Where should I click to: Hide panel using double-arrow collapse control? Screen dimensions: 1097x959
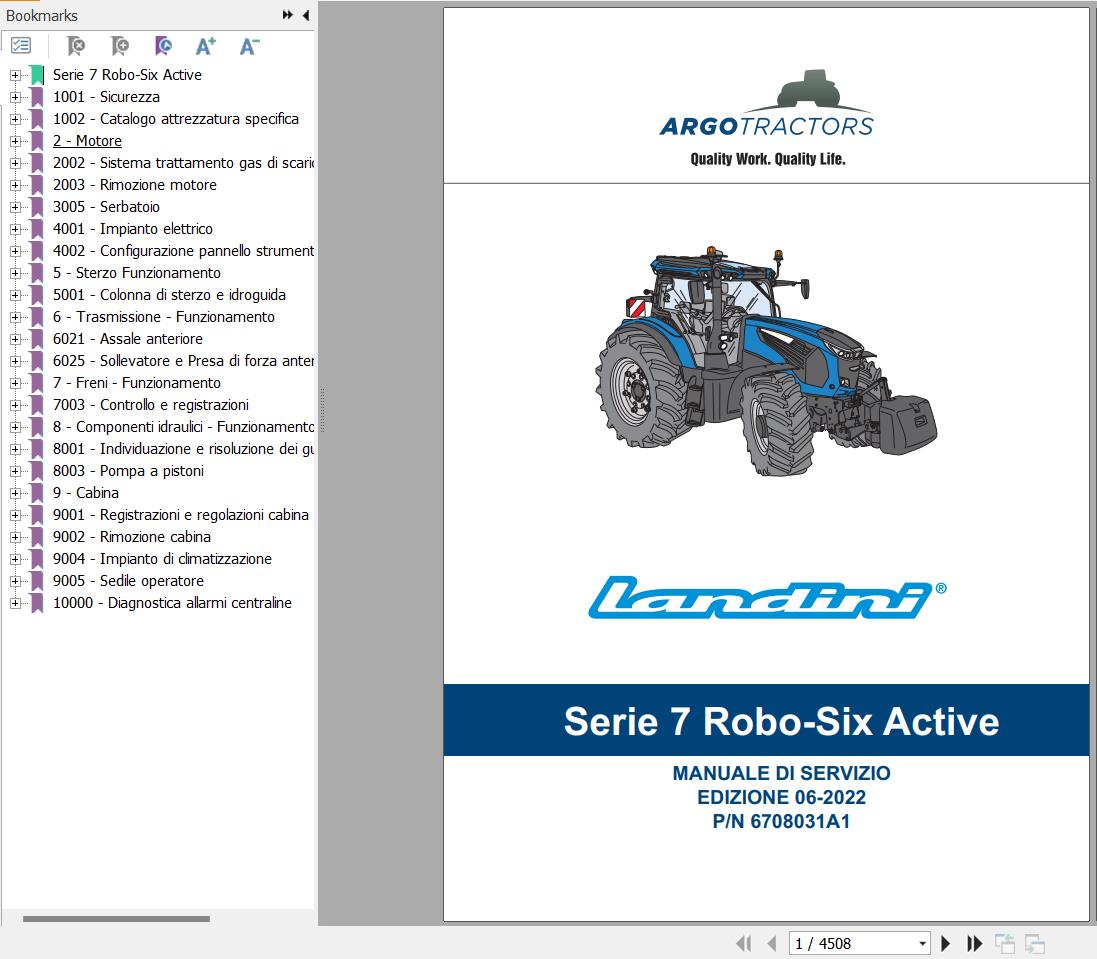[x=286, y=15]
